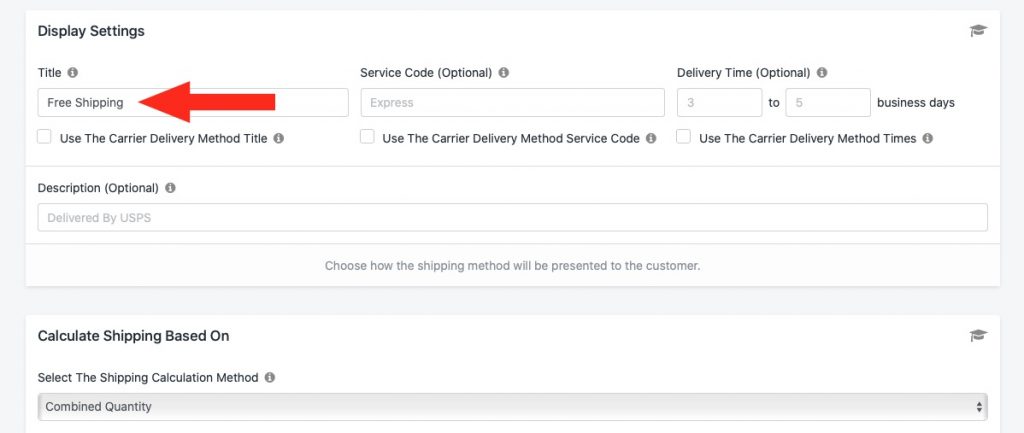Open the Combined Quantity calculation method dropdown

(513, 406)
